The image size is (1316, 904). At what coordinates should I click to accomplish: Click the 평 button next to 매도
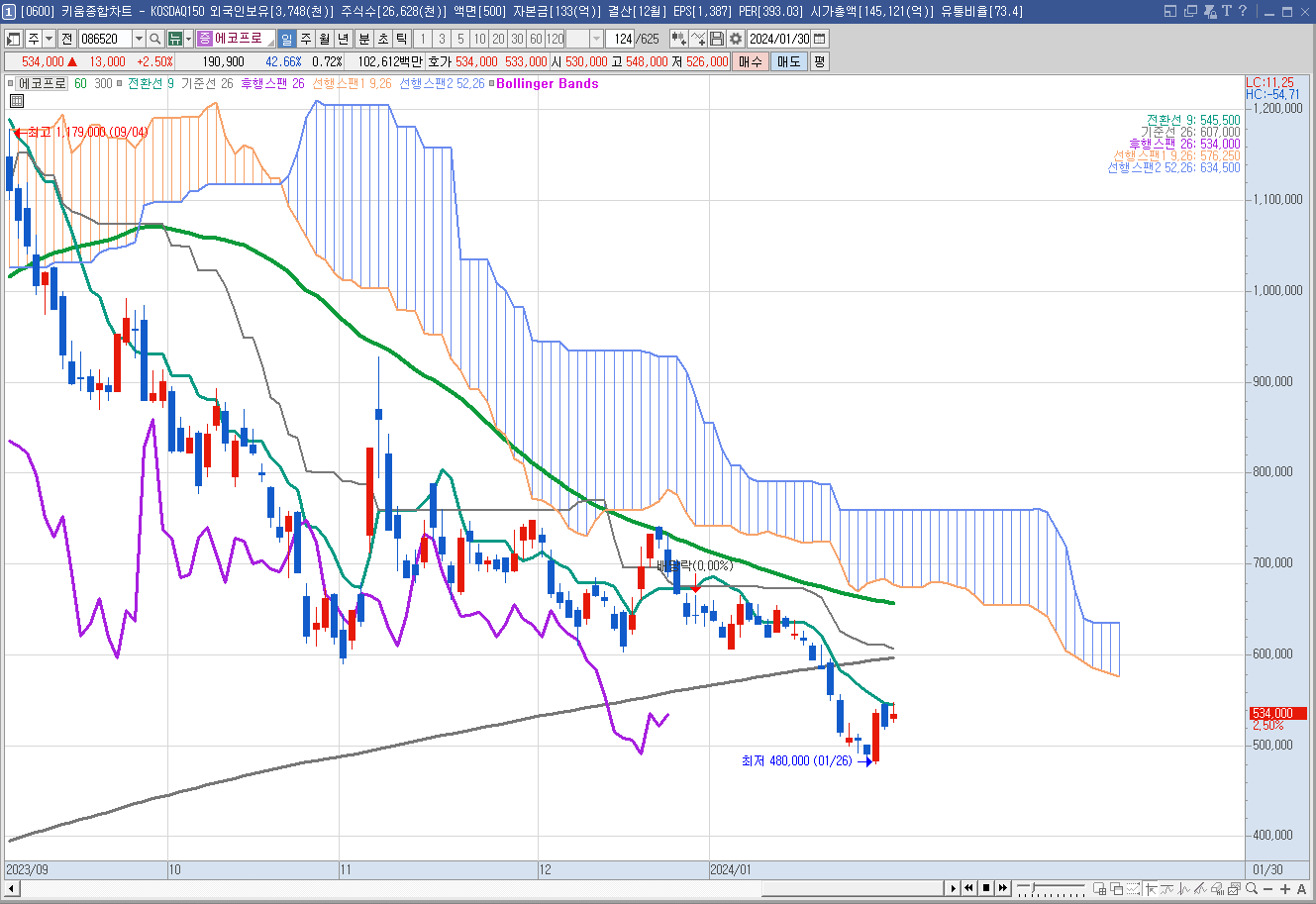click(819, 61)
